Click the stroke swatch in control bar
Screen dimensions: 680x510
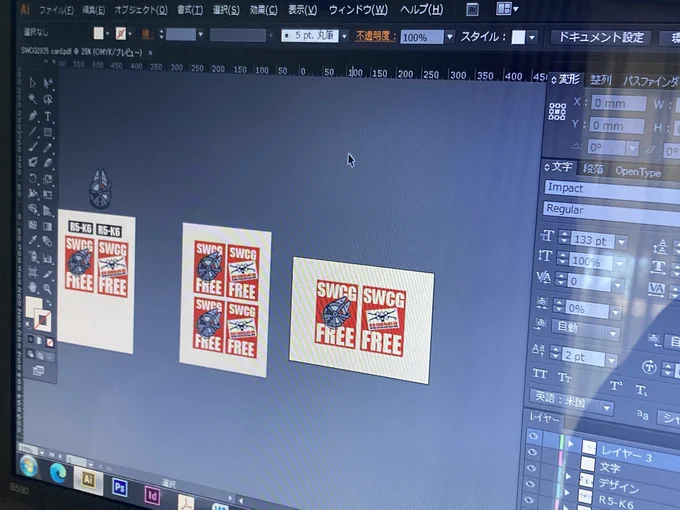pyautogui.click(x=121, y=33)
